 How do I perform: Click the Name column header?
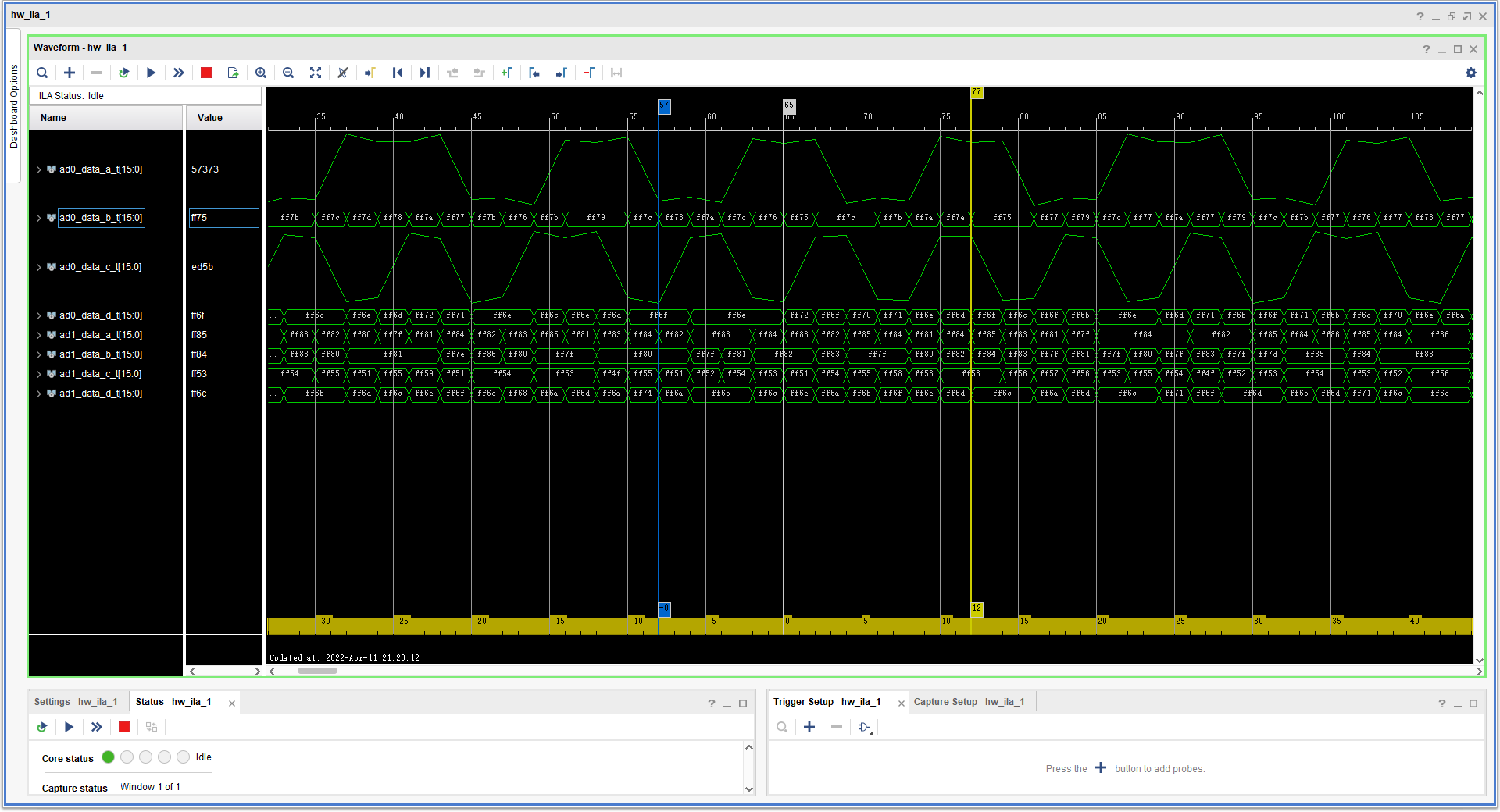pyautogui.click(x=105, y=118)
